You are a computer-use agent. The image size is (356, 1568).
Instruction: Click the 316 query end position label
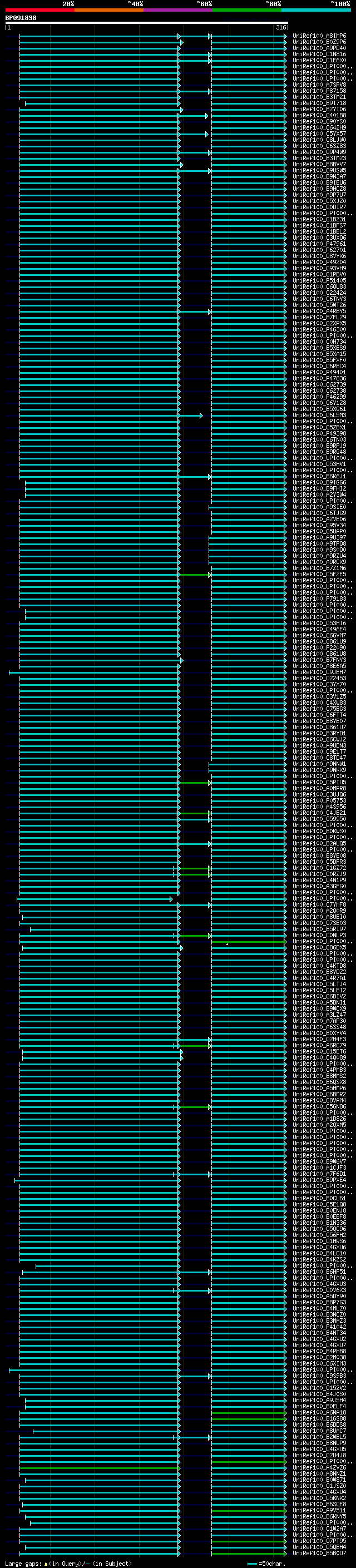280,27
